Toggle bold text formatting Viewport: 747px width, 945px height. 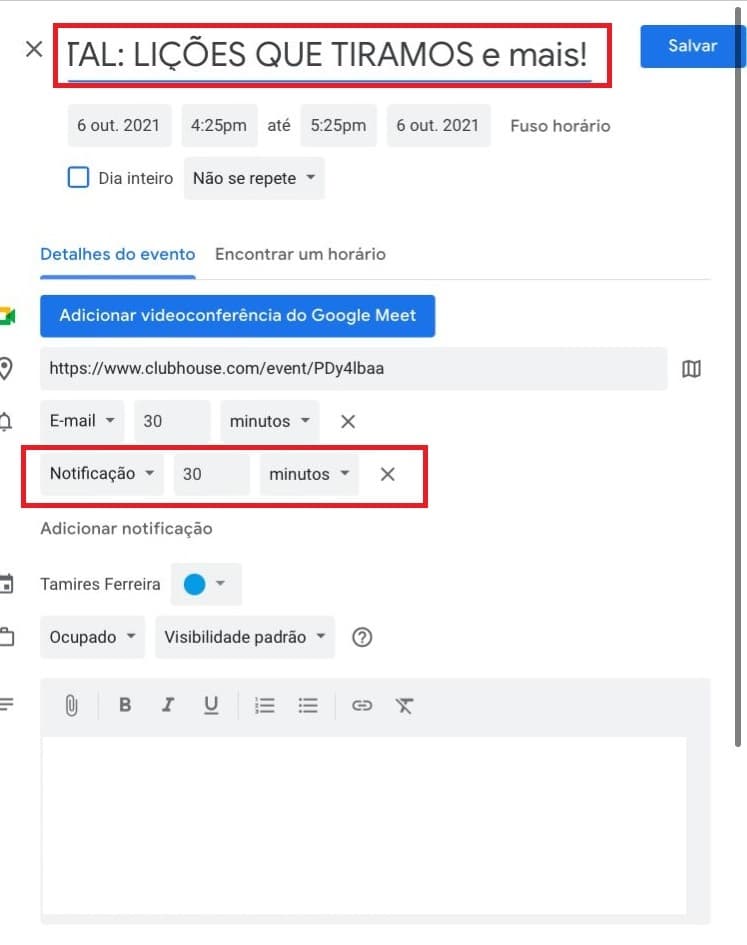pyautogui.click(x=125, y=705)
